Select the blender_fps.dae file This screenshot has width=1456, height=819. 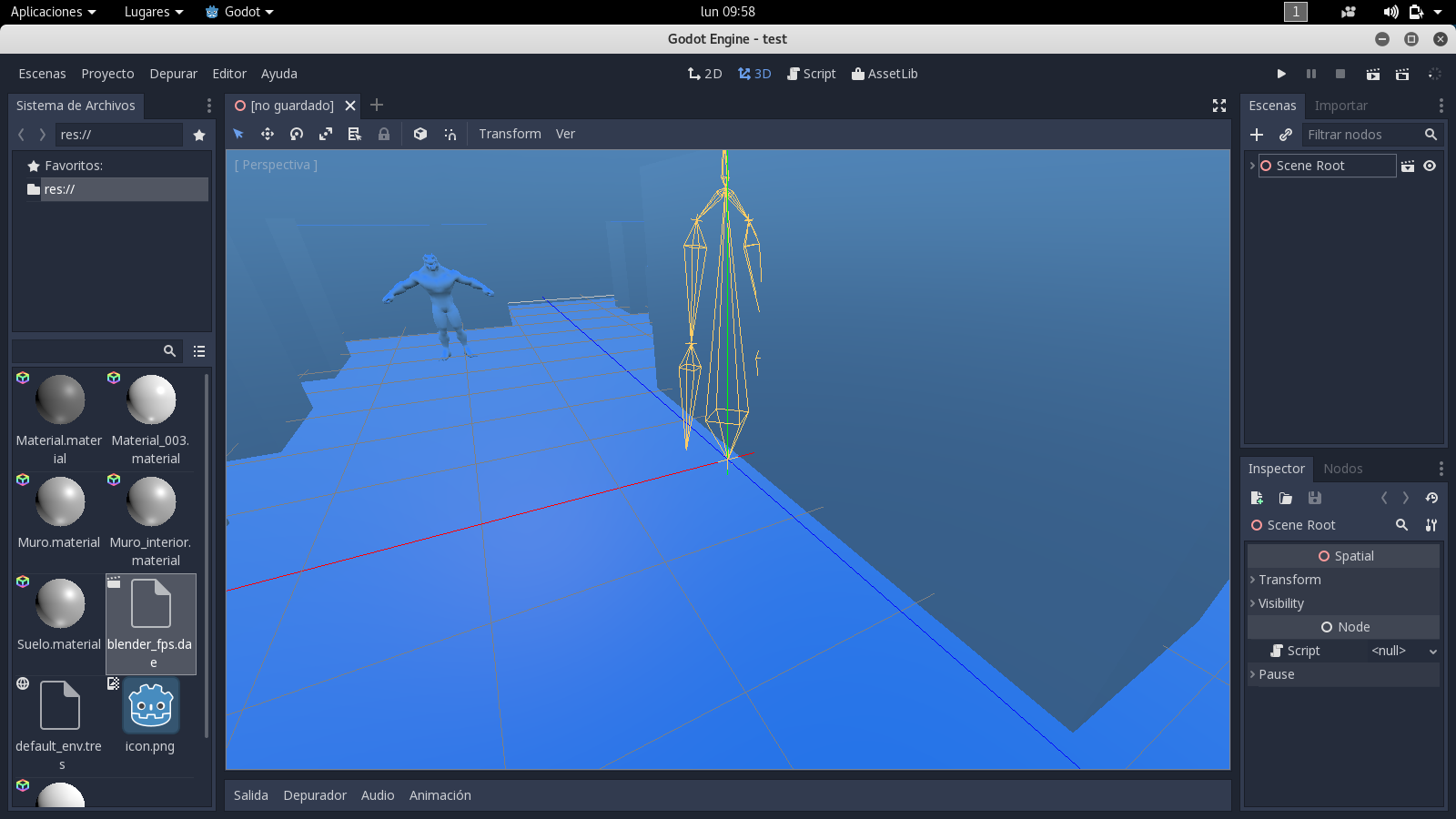click(x=151, y=624)
